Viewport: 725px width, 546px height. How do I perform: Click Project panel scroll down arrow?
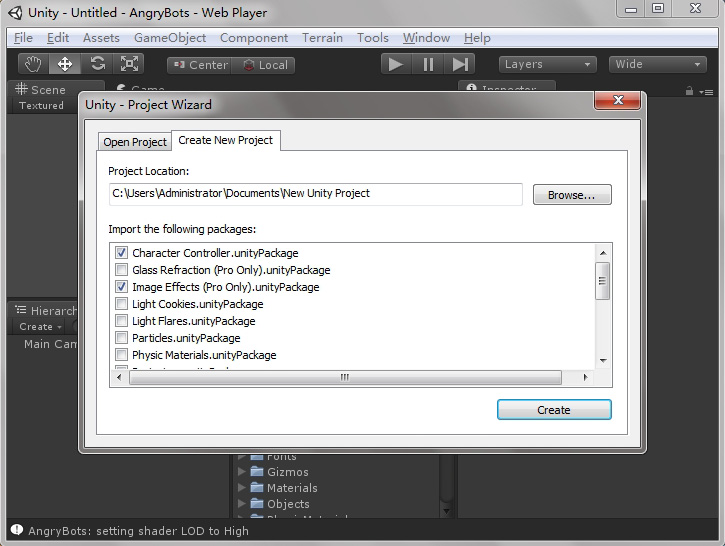pos(446,511)
